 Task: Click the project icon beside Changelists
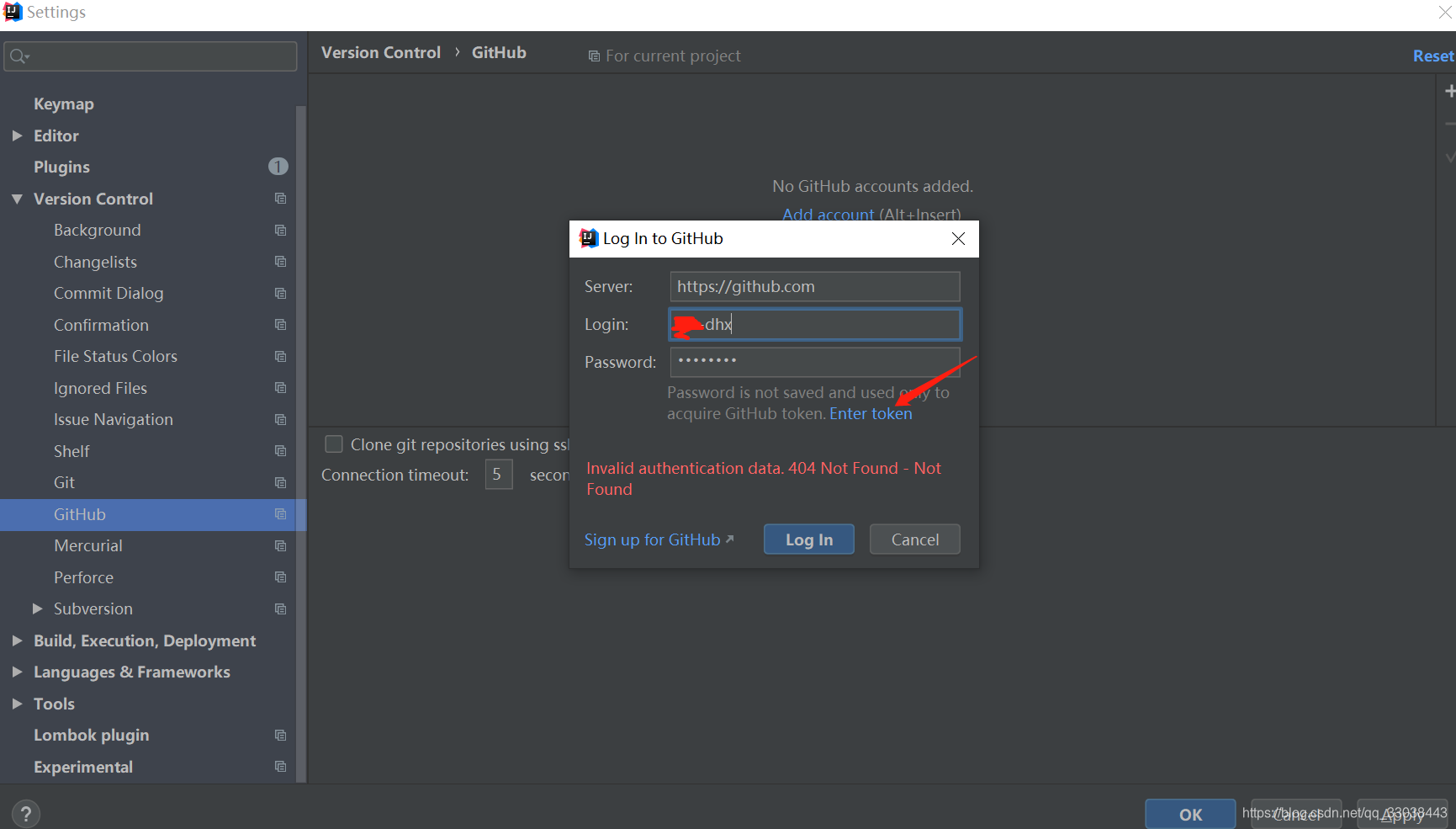pos(280,262)
